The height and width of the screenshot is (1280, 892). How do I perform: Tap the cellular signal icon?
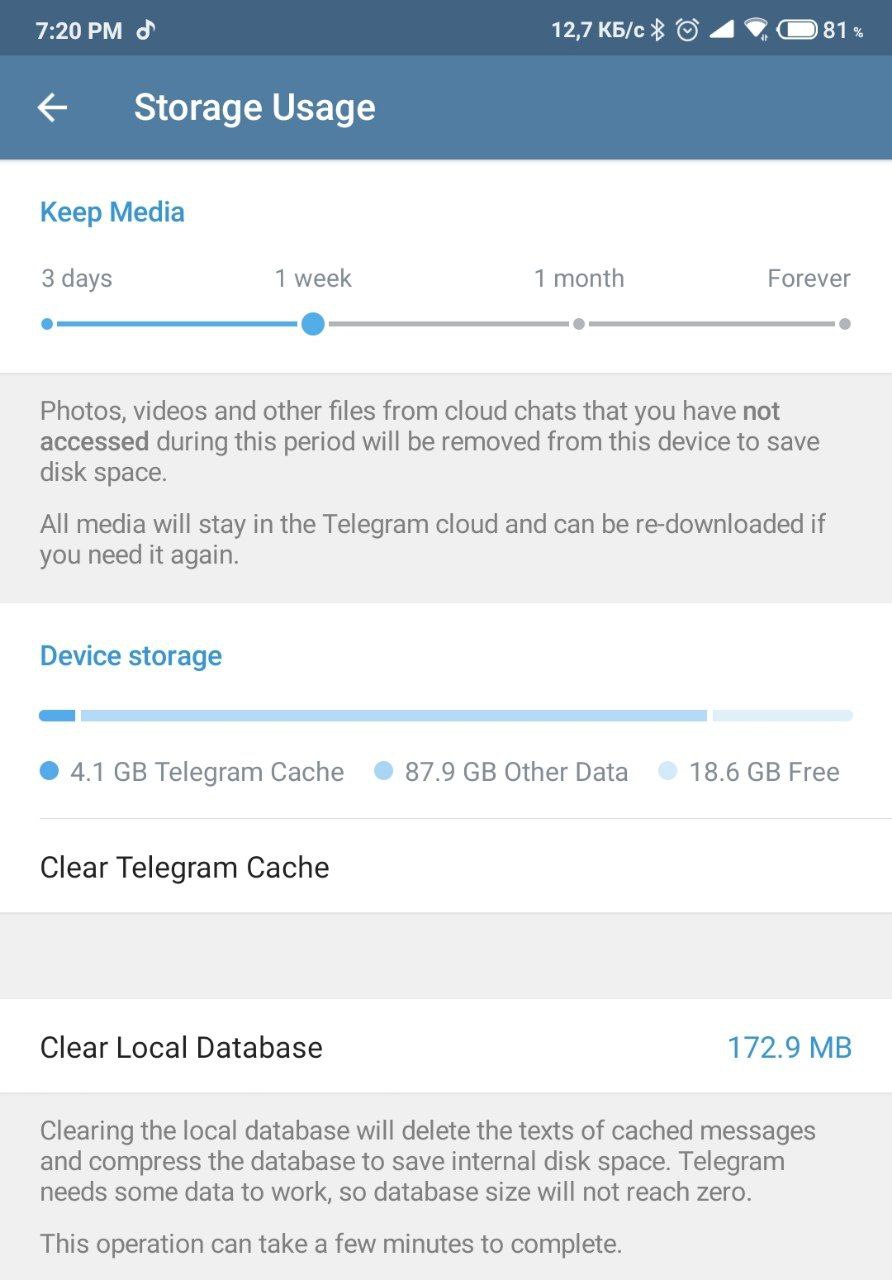[x=721, y=30]
